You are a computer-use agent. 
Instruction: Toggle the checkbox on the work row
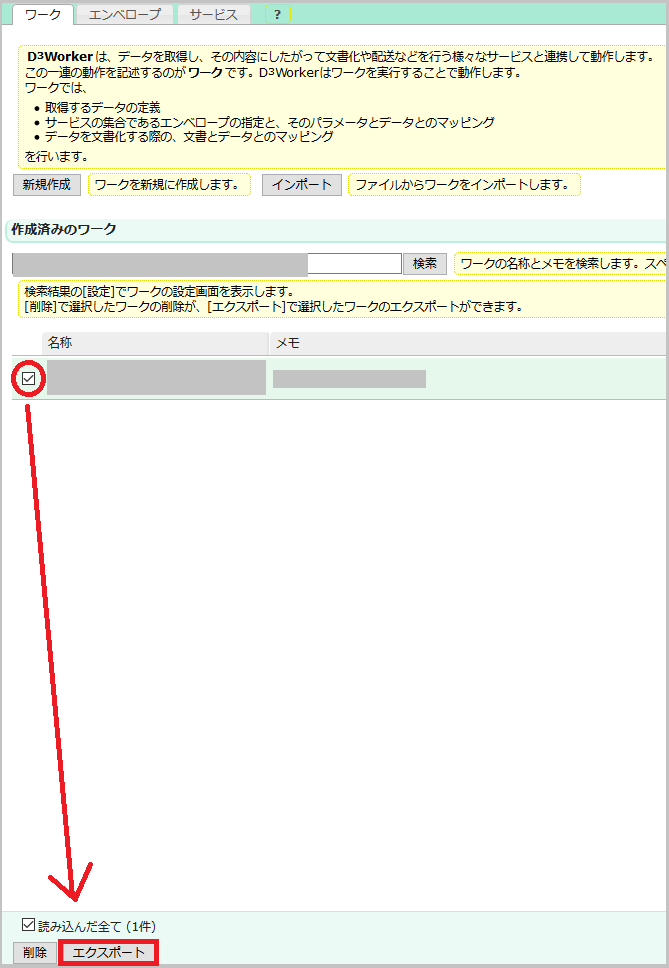(29, 378)
